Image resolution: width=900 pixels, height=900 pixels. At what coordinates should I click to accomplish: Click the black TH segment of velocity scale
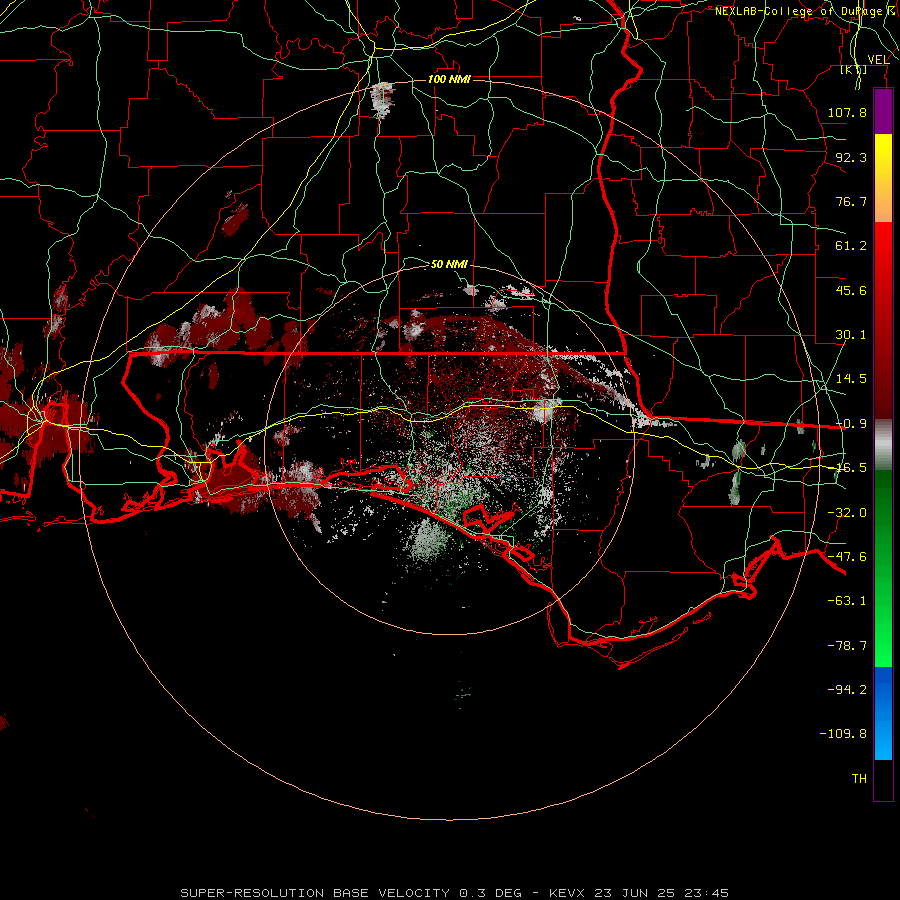point(883,780)
